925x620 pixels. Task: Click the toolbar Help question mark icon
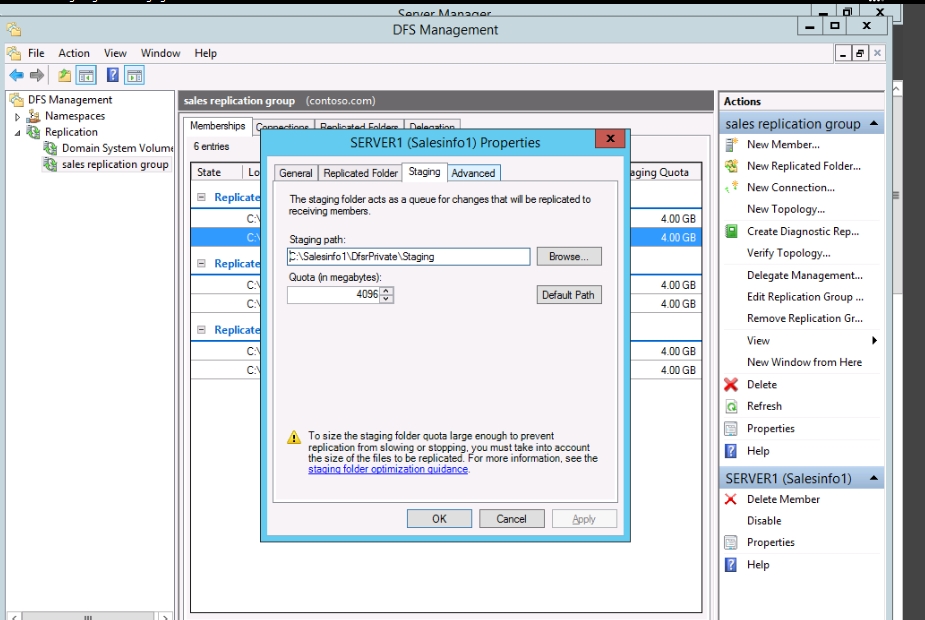113,75
